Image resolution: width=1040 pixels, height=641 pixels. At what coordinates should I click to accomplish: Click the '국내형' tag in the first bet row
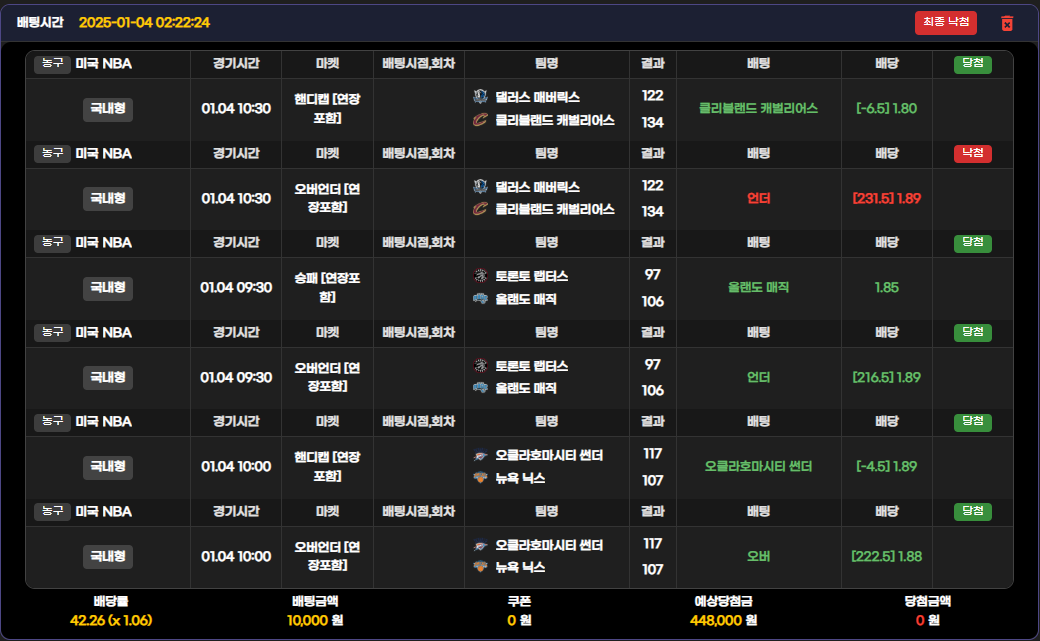pos(108,108)
